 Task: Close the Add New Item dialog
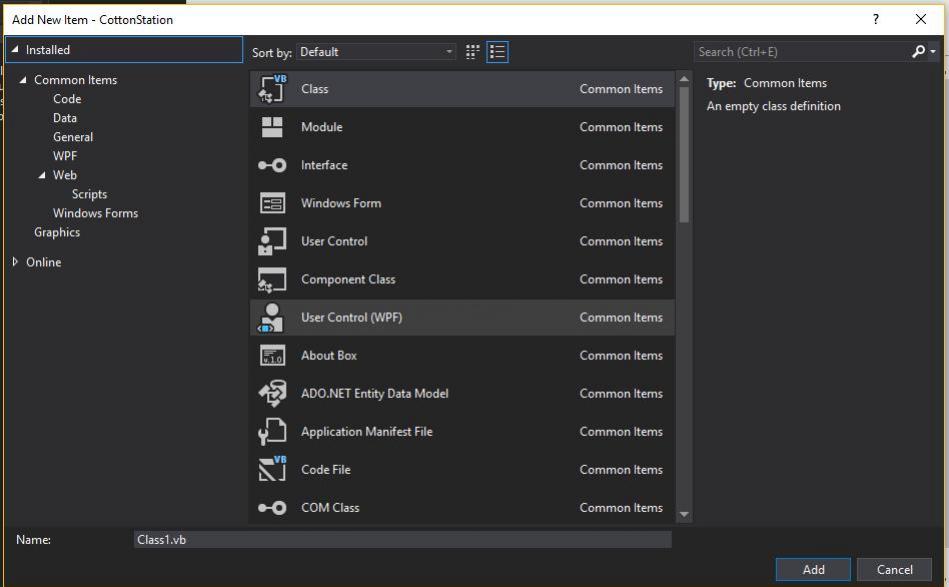tap(921, 19)
